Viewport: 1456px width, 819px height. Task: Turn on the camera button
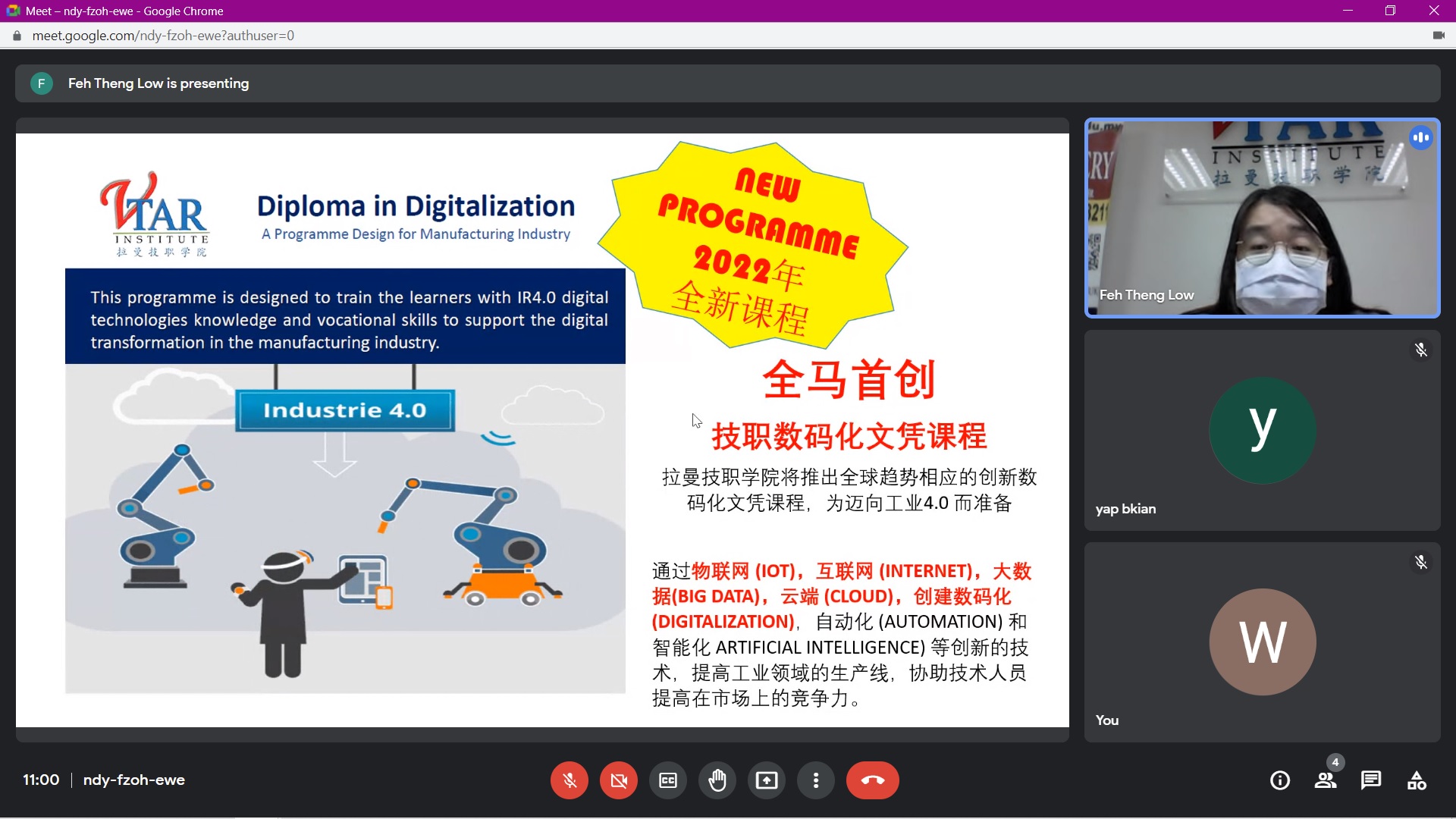tap(619, 780)
